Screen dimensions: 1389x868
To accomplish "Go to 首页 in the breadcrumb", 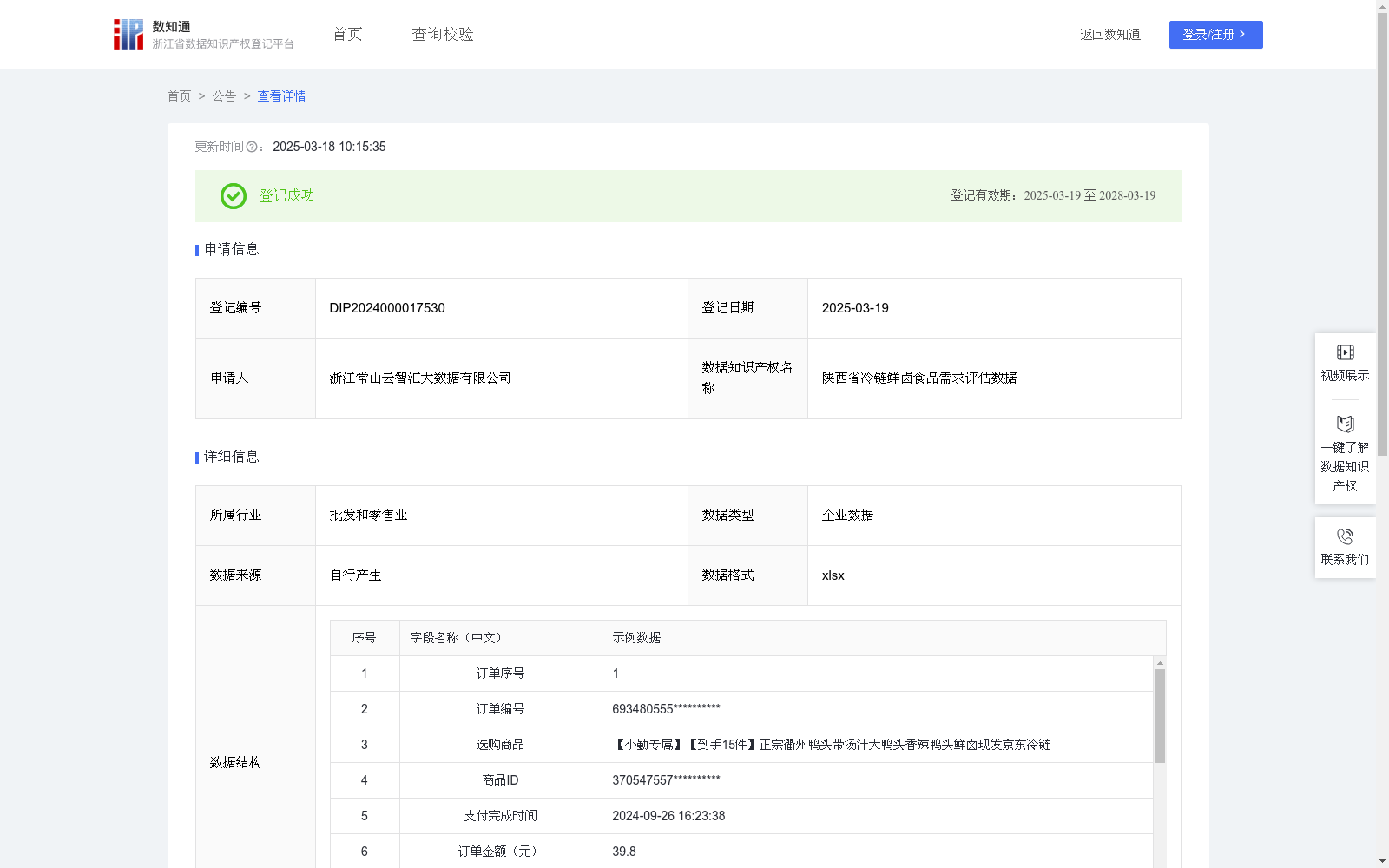I will click(x=179, y=96).
